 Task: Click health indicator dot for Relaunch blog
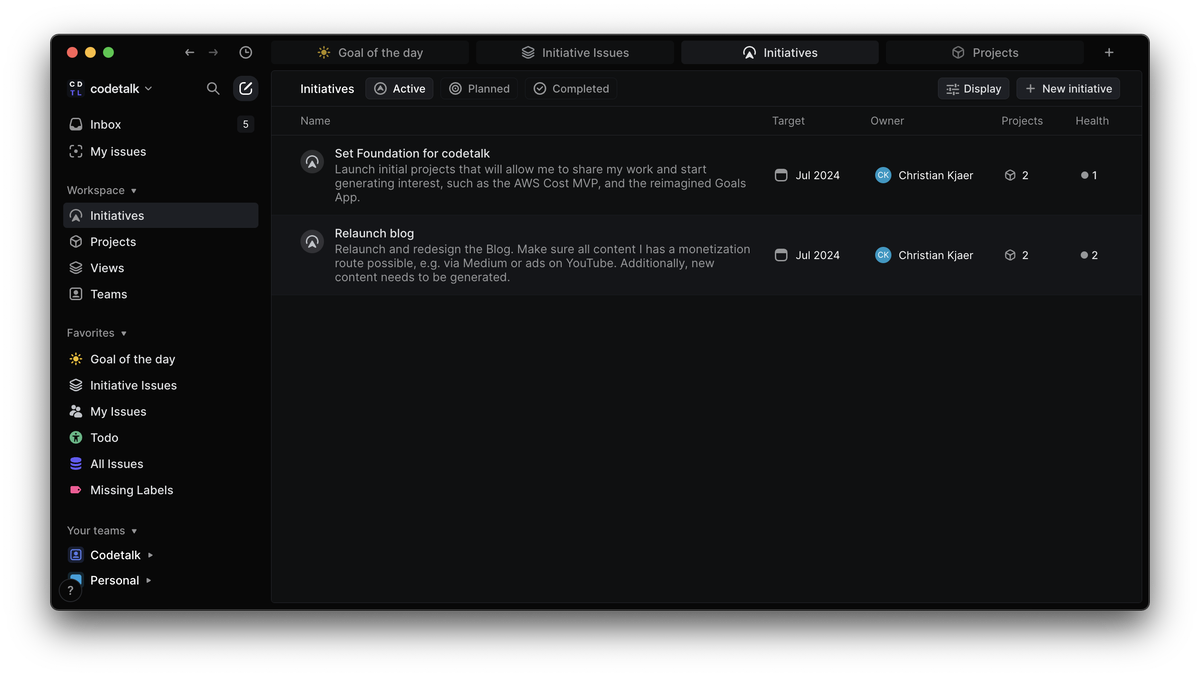[1084, 255]
